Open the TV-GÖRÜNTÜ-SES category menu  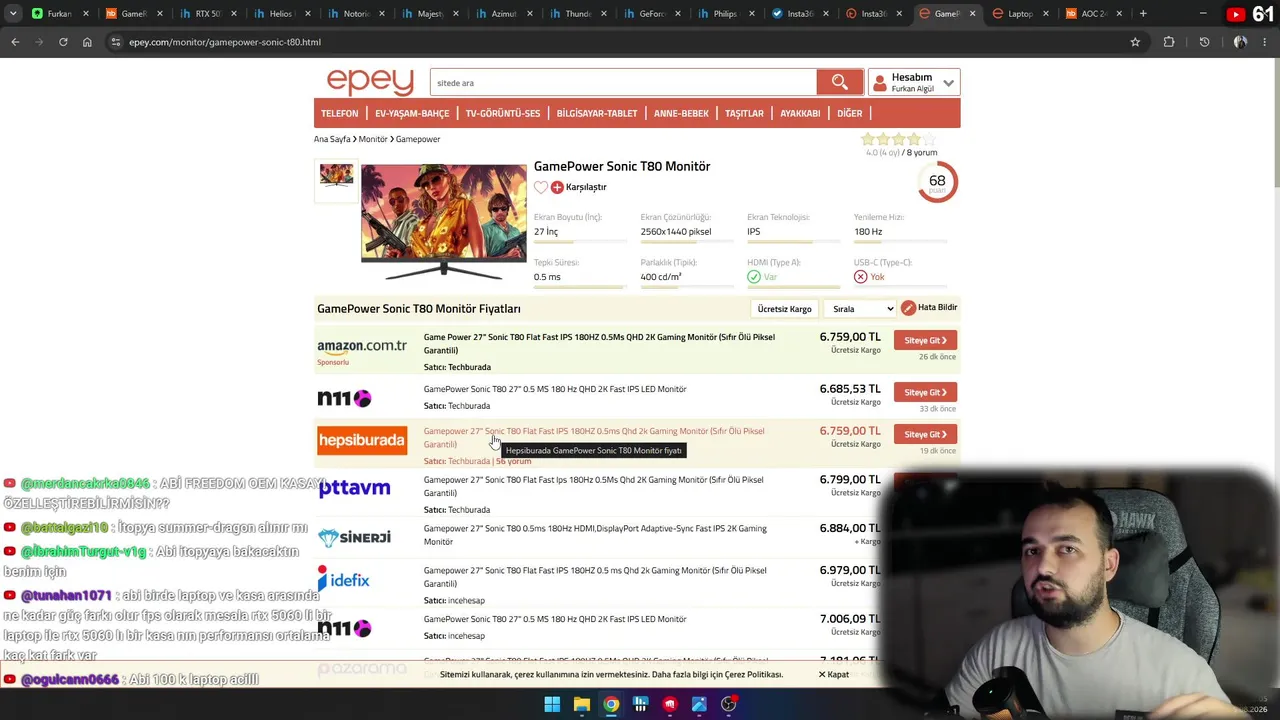pos(502,113)
